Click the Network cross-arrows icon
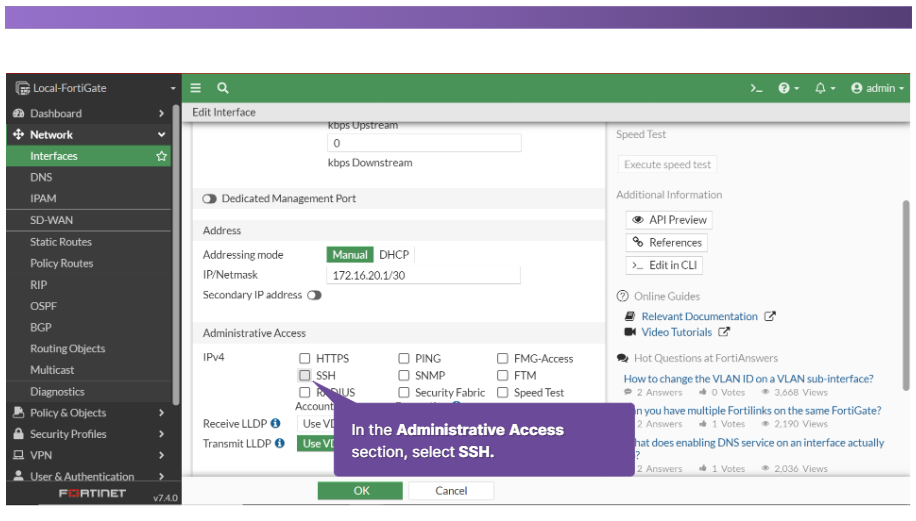 pos(19,134)
